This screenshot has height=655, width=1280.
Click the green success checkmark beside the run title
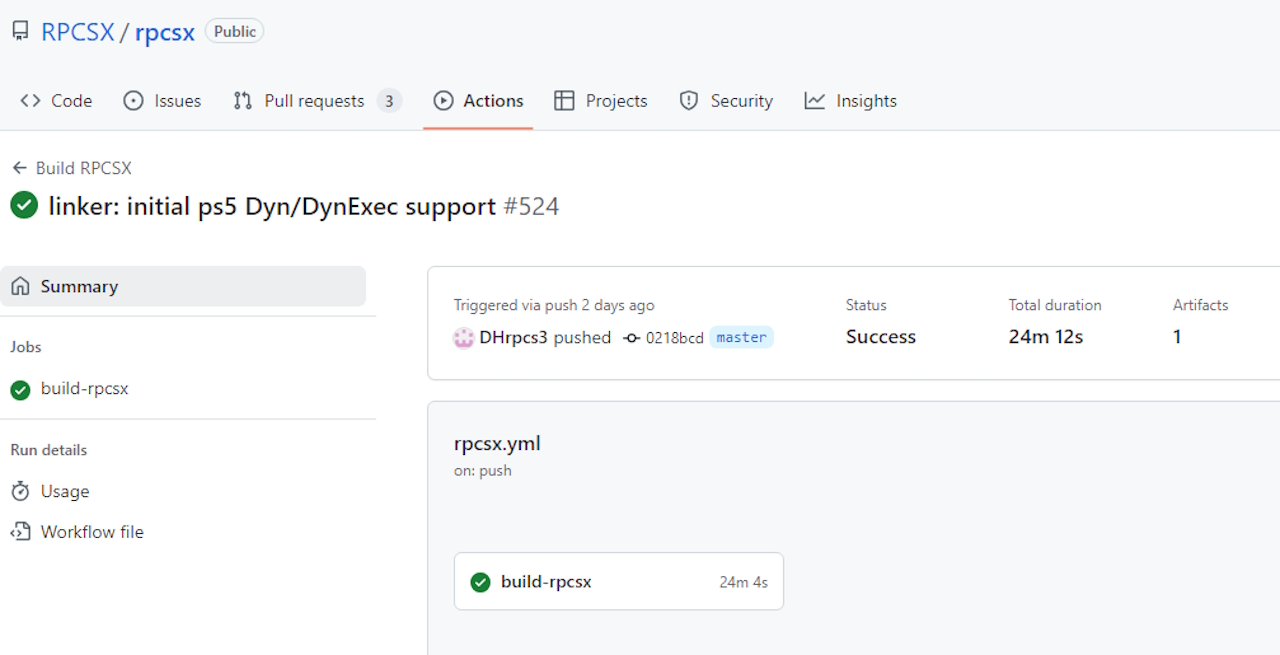pos(24,206)
